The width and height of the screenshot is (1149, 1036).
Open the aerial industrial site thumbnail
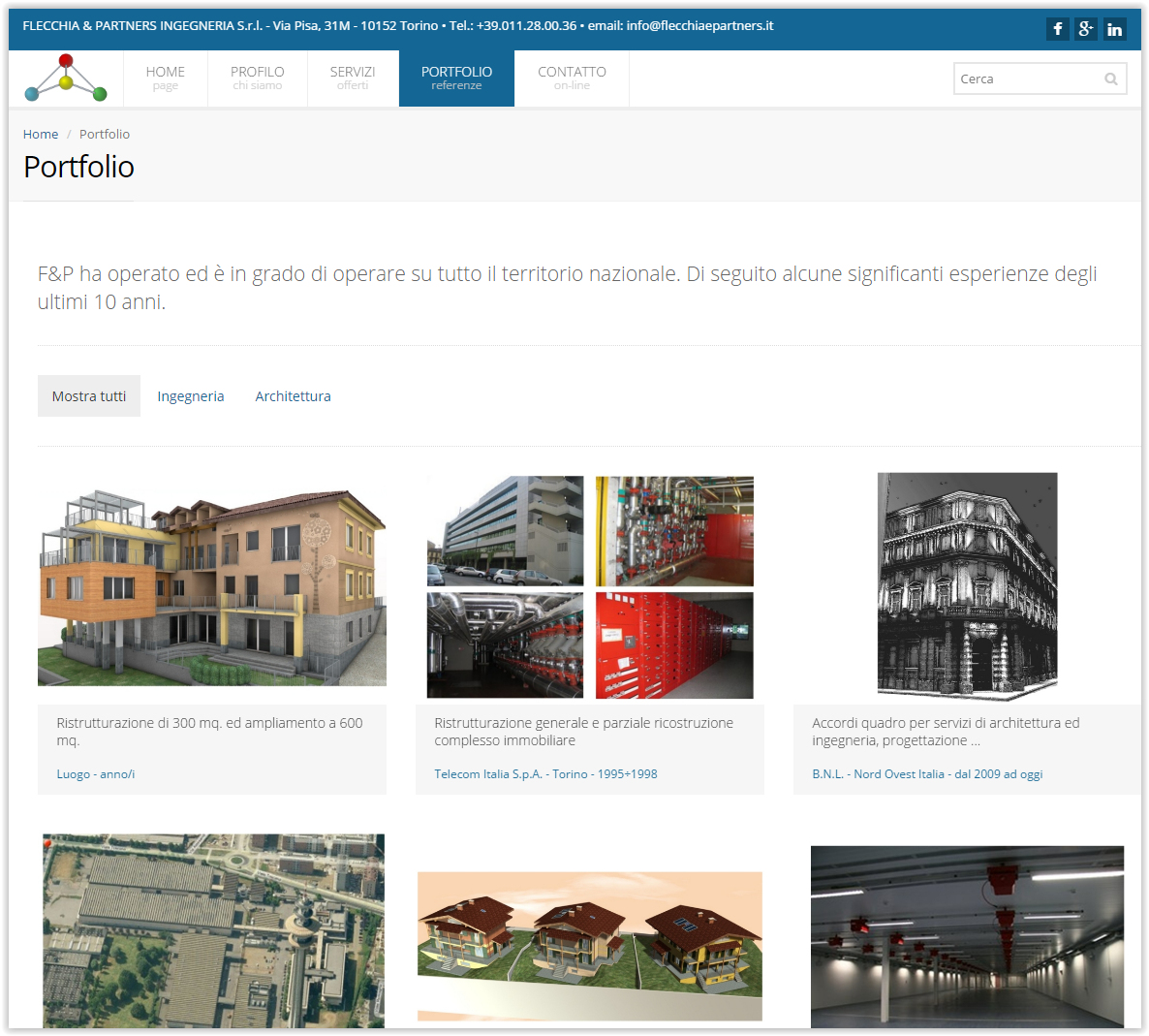[x=213, y=930]
